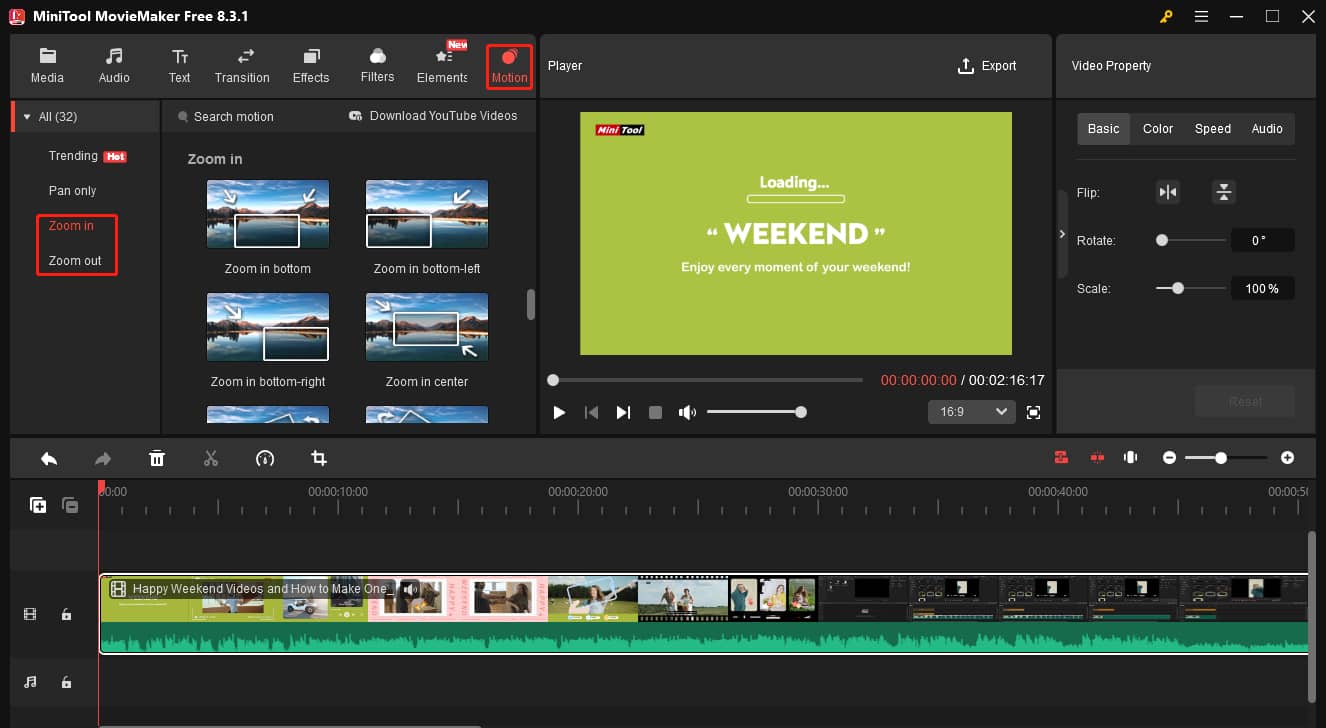Collapse the Player side panel chevron
The width and height of the screenshot is (1326, 728).
click(x=1063, y=234)
